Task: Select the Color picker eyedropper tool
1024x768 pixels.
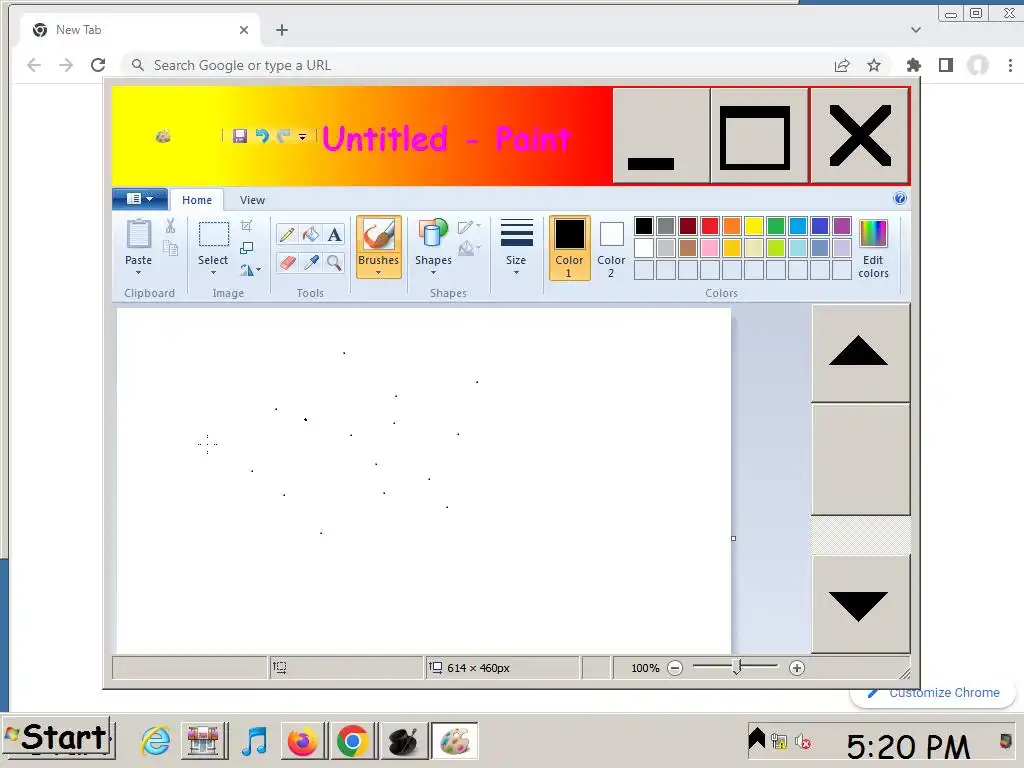Action: [311, 263]
